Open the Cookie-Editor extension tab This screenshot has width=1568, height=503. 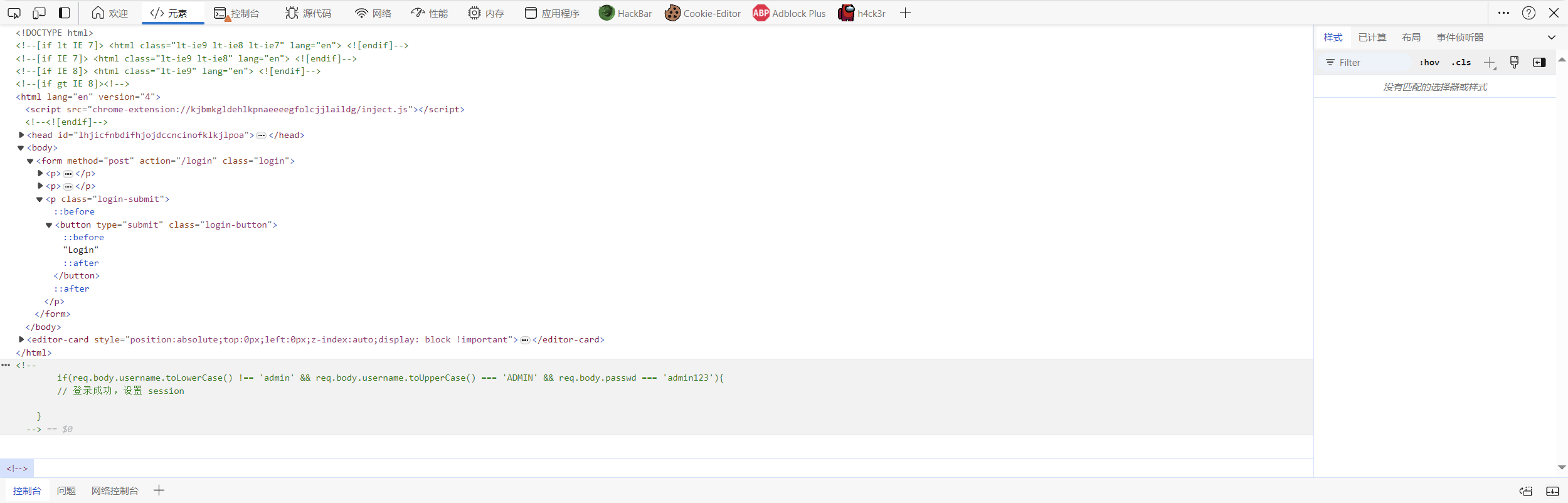coord(702,13)
